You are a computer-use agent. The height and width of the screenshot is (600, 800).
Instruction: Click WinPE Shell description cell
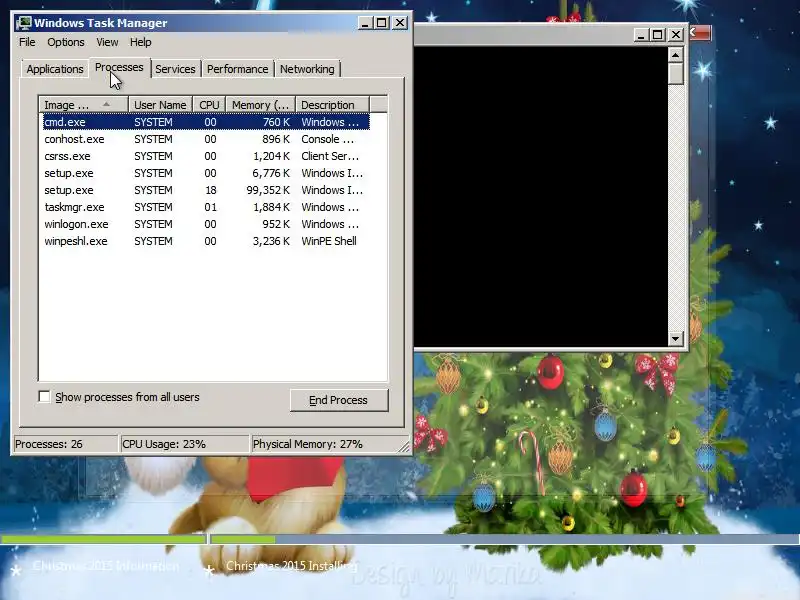(329, 241)
